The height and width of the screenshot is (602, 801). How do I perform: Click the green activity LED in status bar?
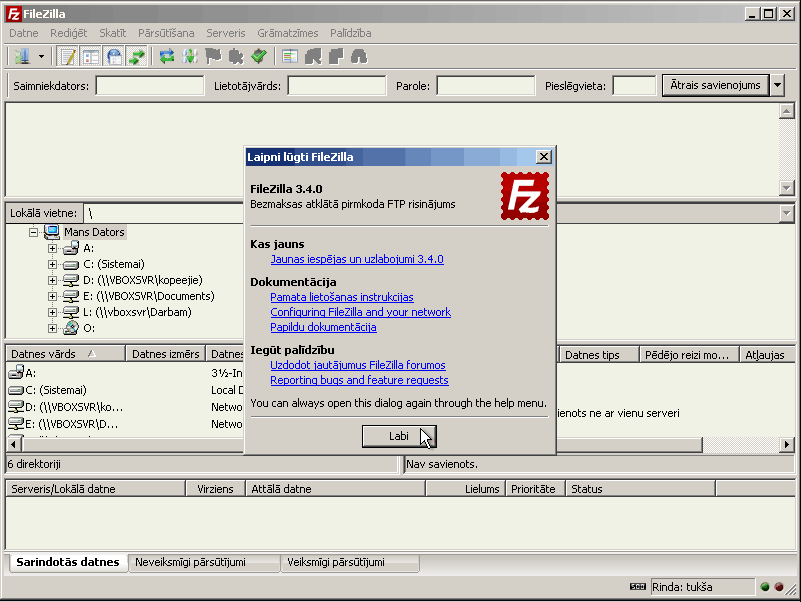[765, 587]
